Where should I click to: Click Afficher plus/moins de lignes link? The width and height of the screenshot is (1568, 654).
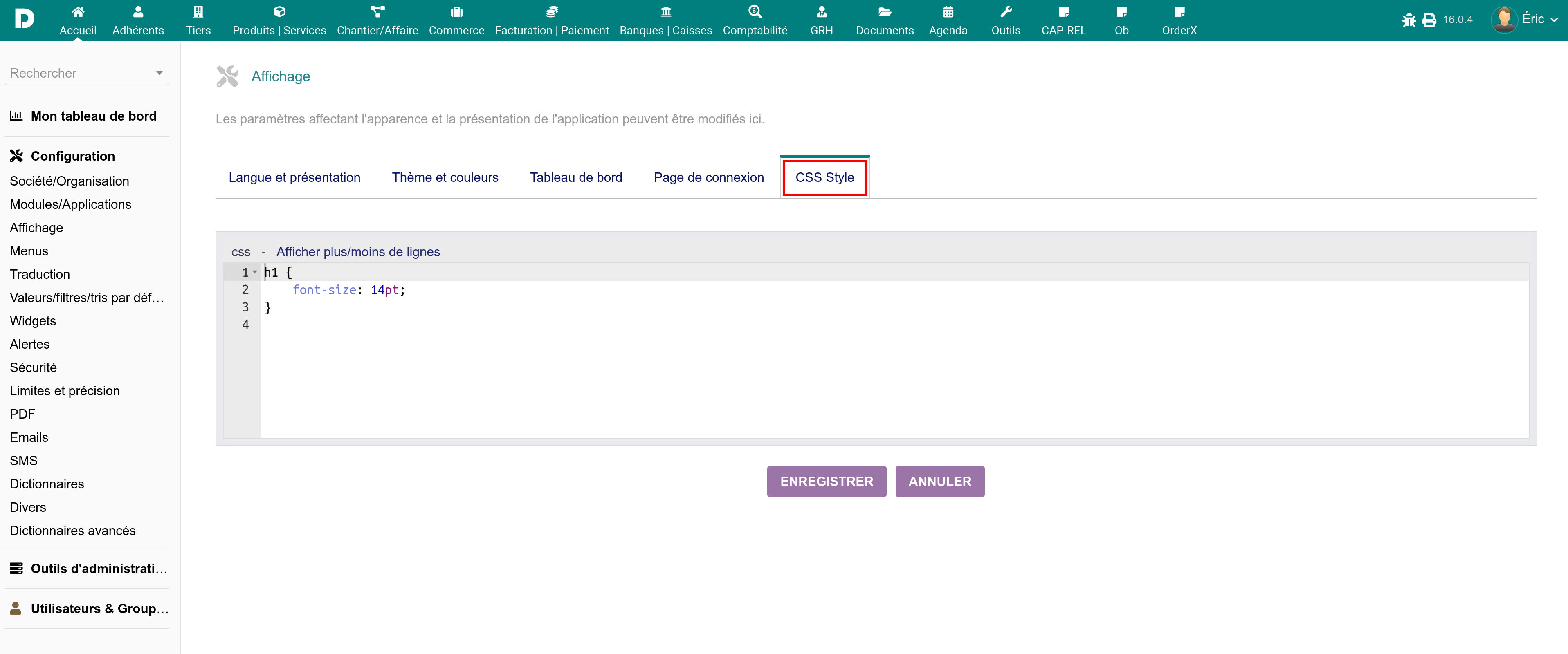pyautogui.click(x=358, y=252)
